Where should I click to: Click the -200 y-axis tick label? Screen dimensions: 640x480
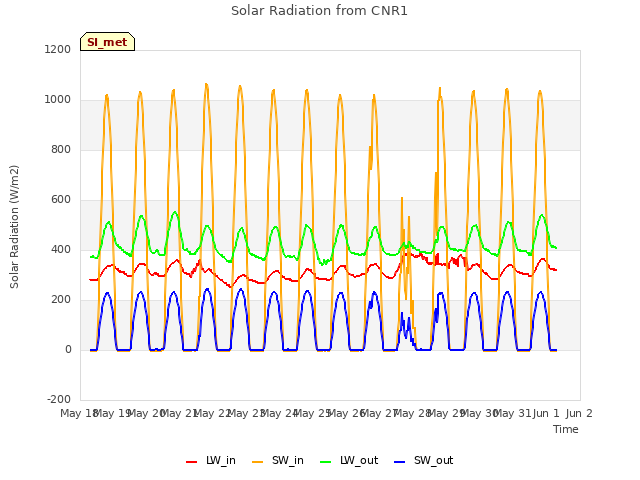click(x=59, y=399)
